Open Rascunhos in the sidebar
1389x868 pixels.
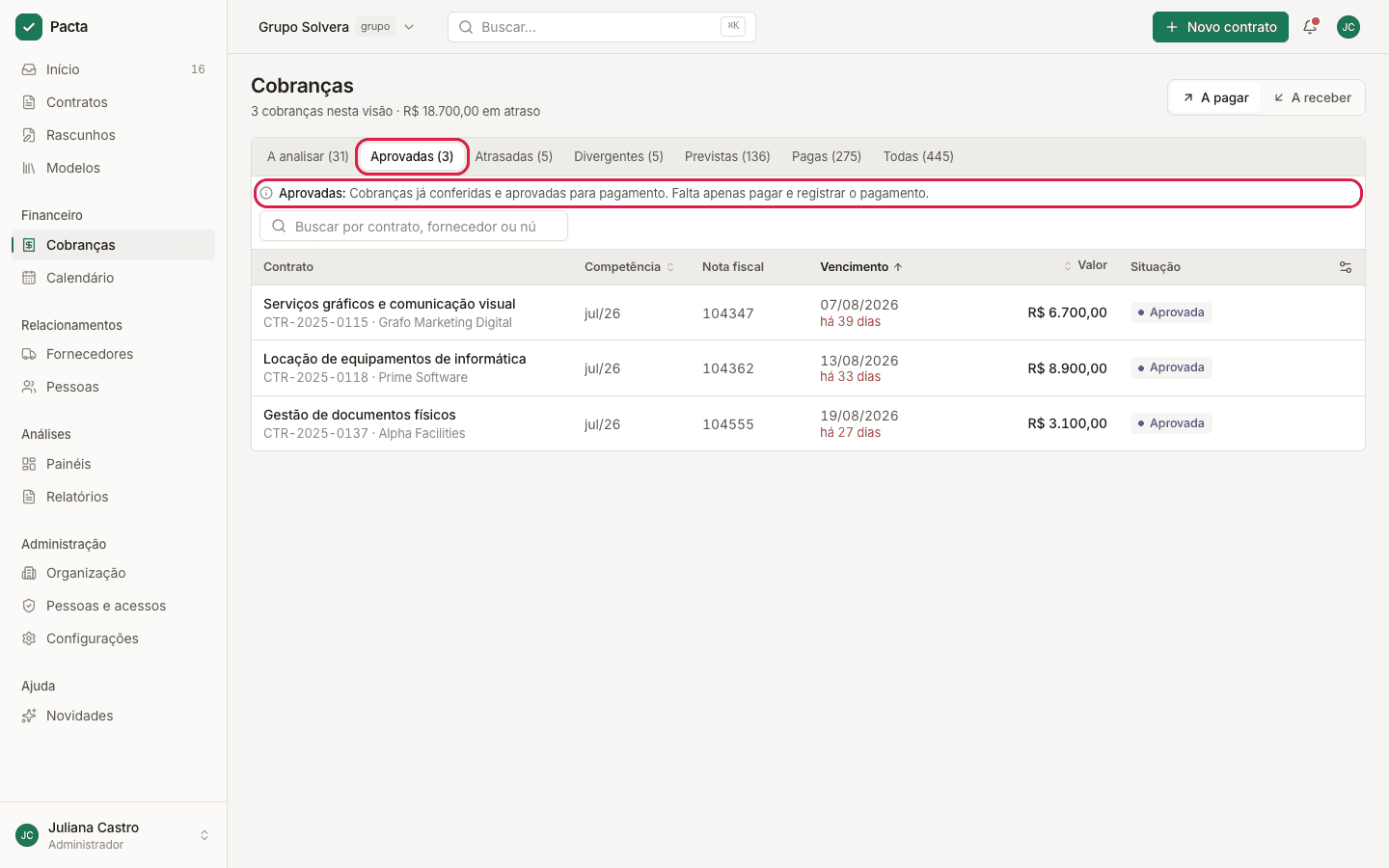113,135
